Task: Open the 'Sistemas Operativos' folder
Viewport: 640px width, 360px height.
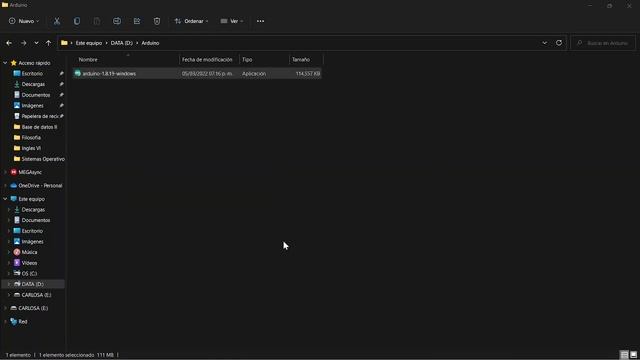Action: point(42,159)
